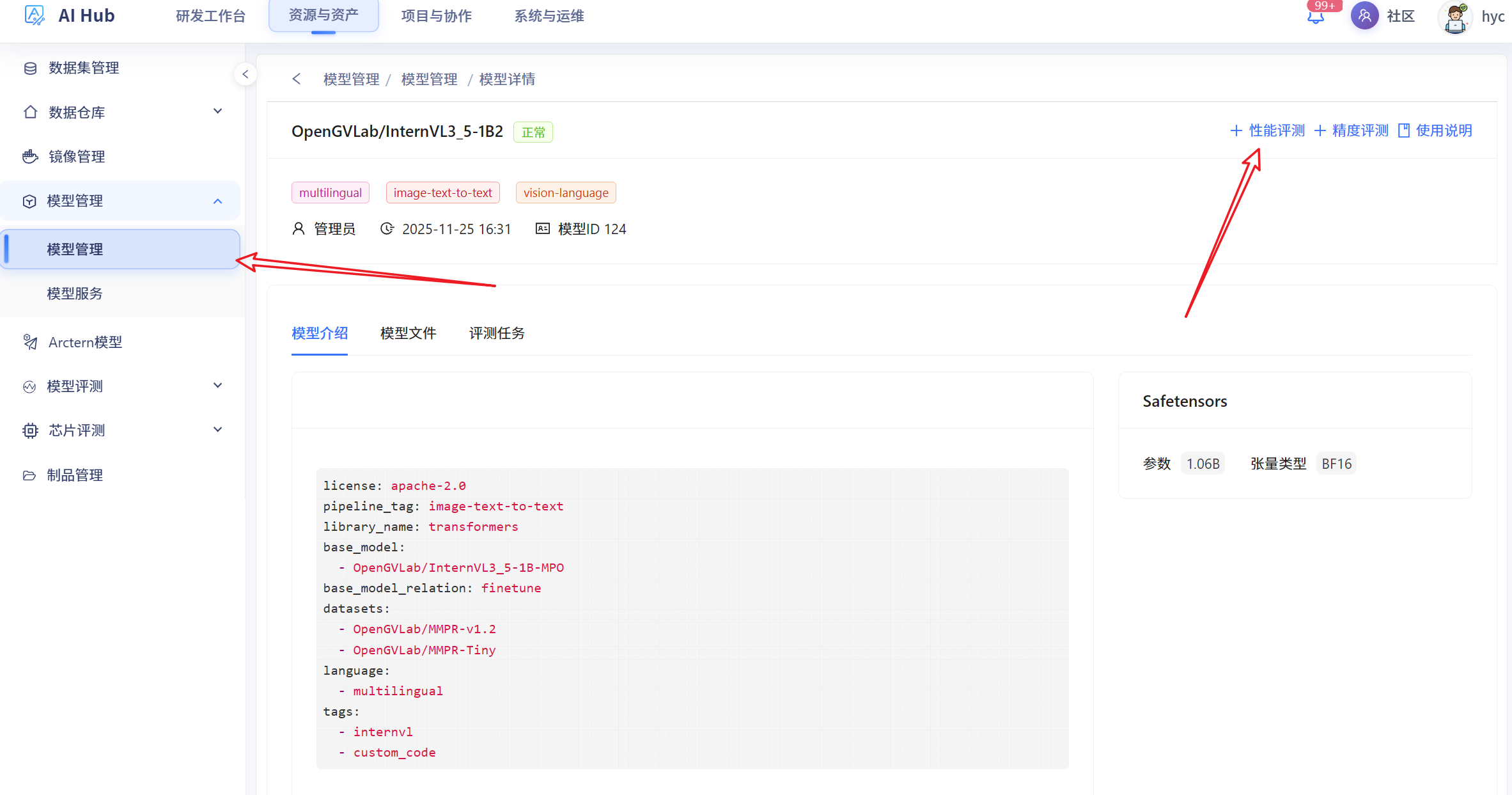Open the dataset management icon item
Viewport: 1512px width, 795px height.
click(30, 68)
